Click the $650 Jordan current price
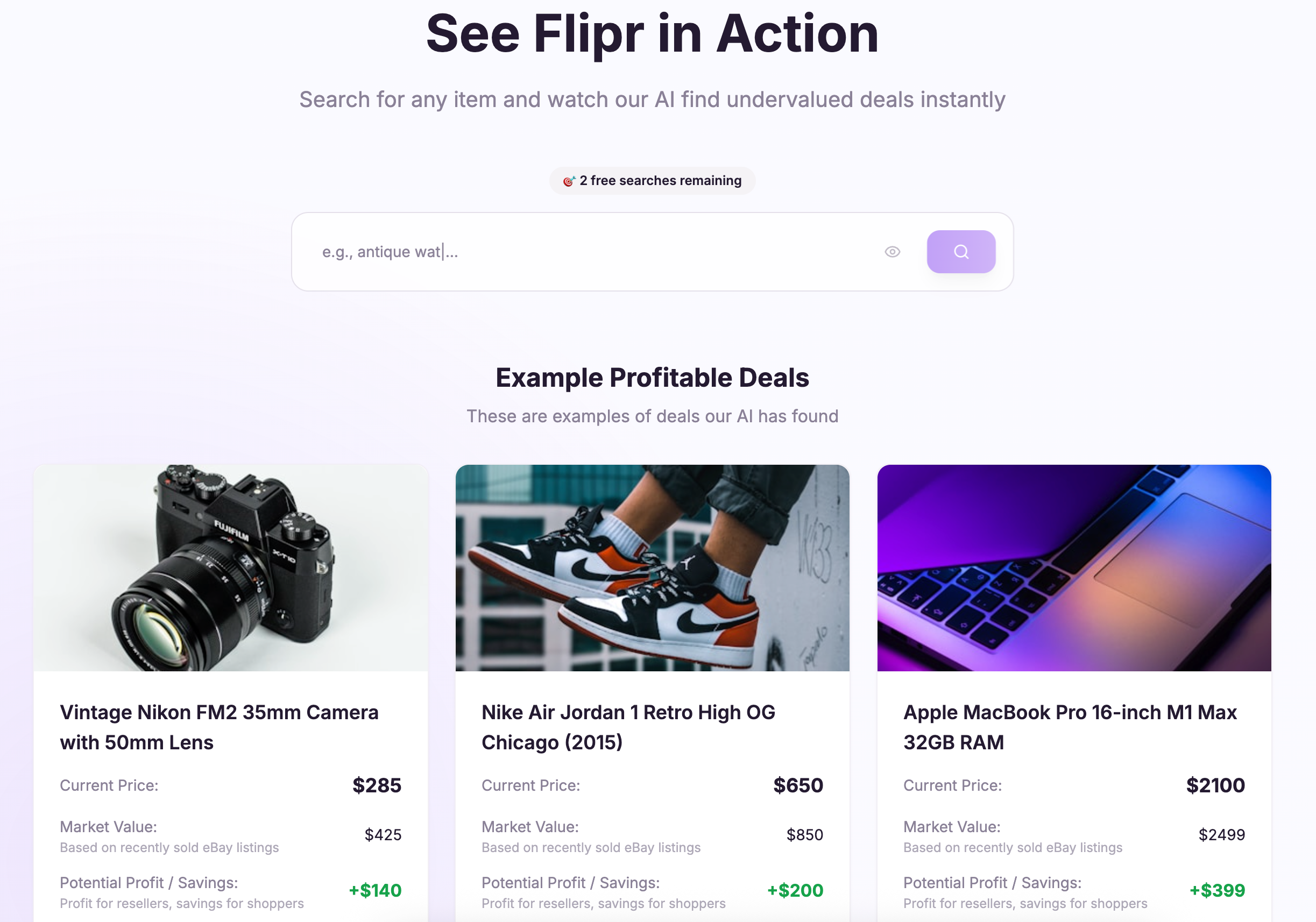The image size is (1316, 922). click(798, 785)
